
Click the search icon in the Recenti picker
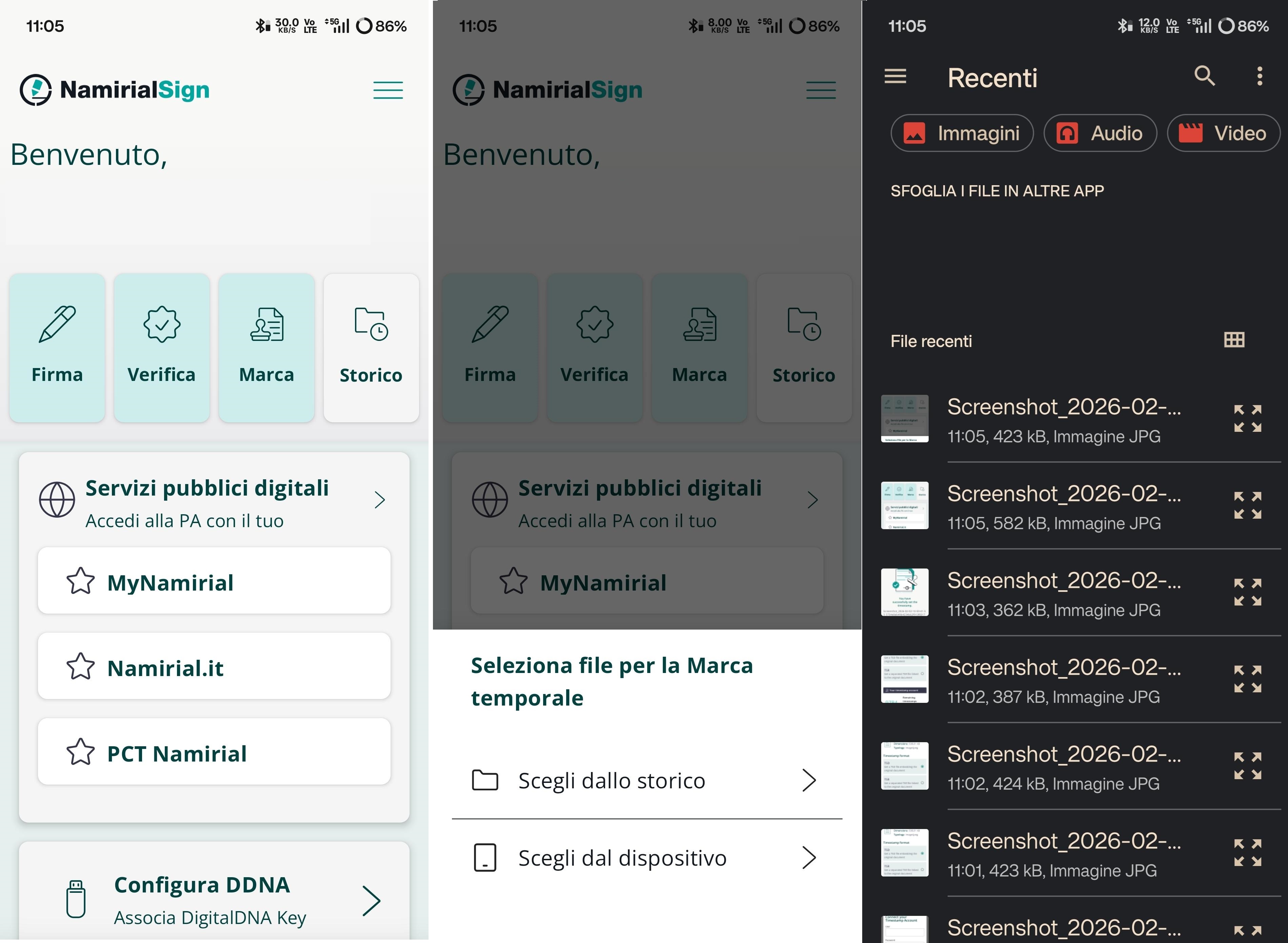1205,75
